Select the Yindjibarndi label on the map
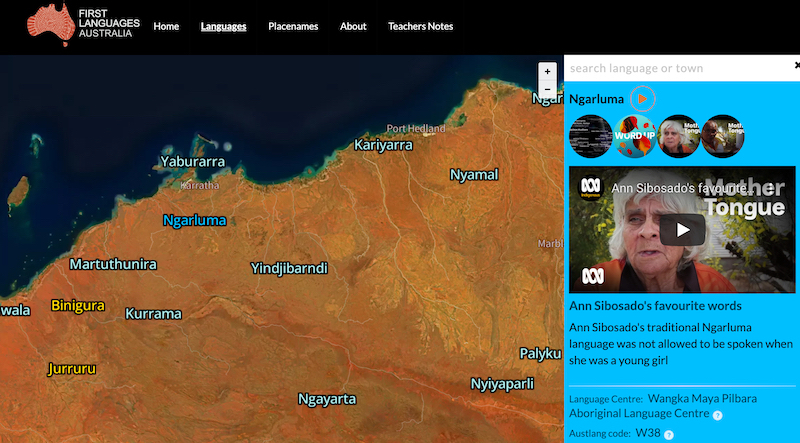Screen dimensions: 800x443 (x=289, y=268)
